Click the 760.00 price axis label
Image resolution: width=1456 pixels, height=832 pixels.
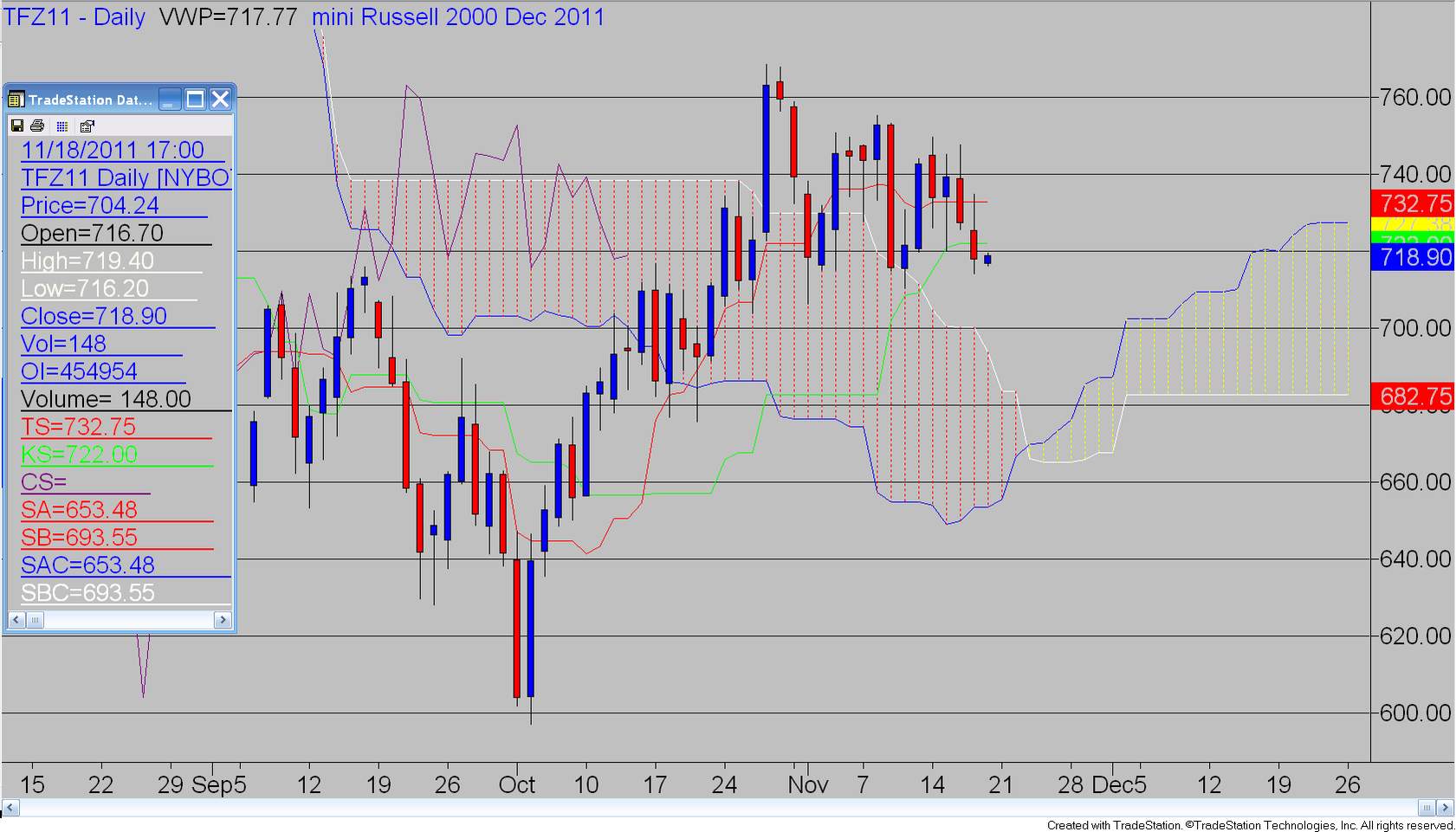click(x=1415, y=97)
